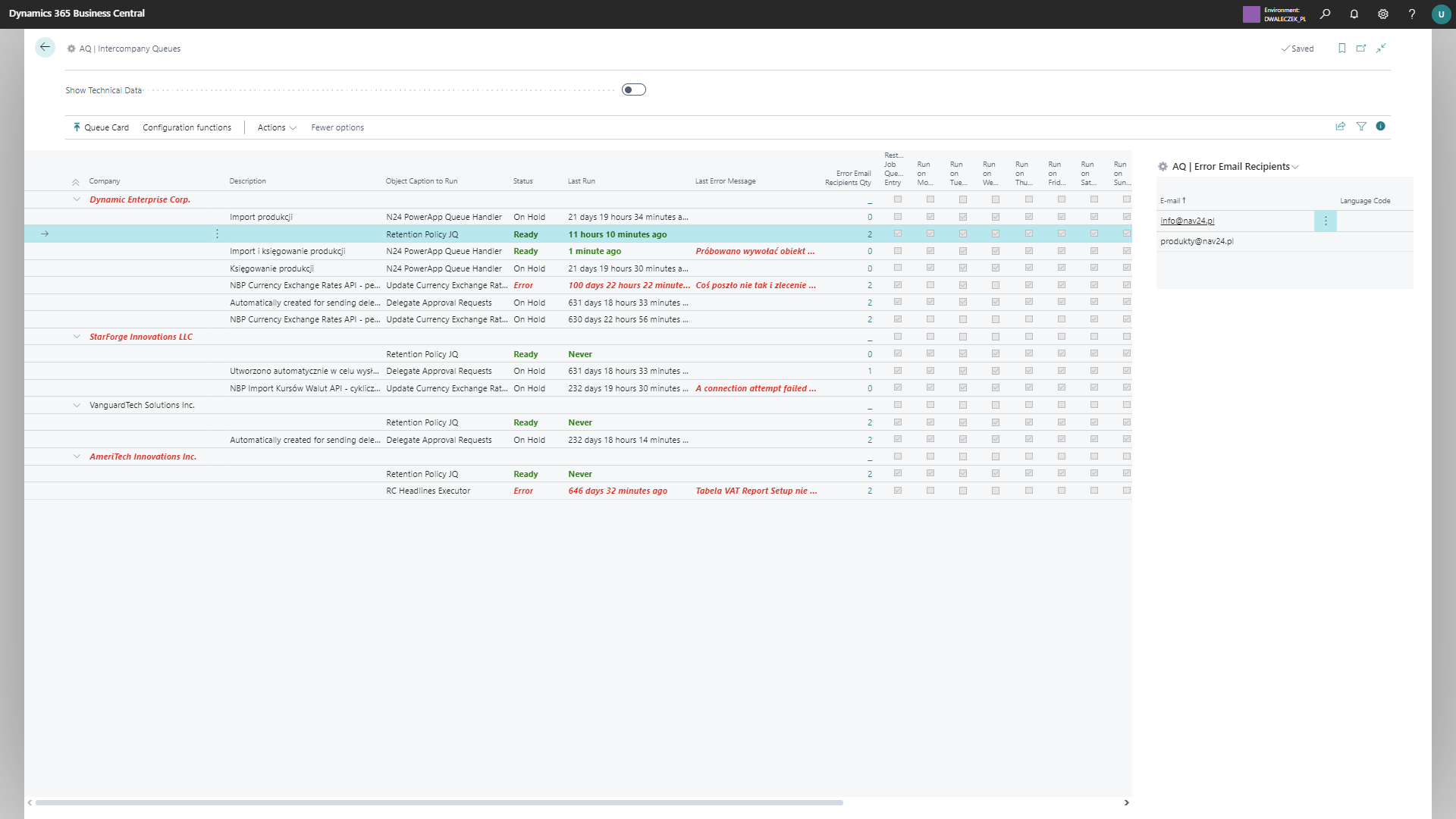
Task: Toggle Run on Frid... checkbox for RC Headlines Executor
Action: (1062, 491)
